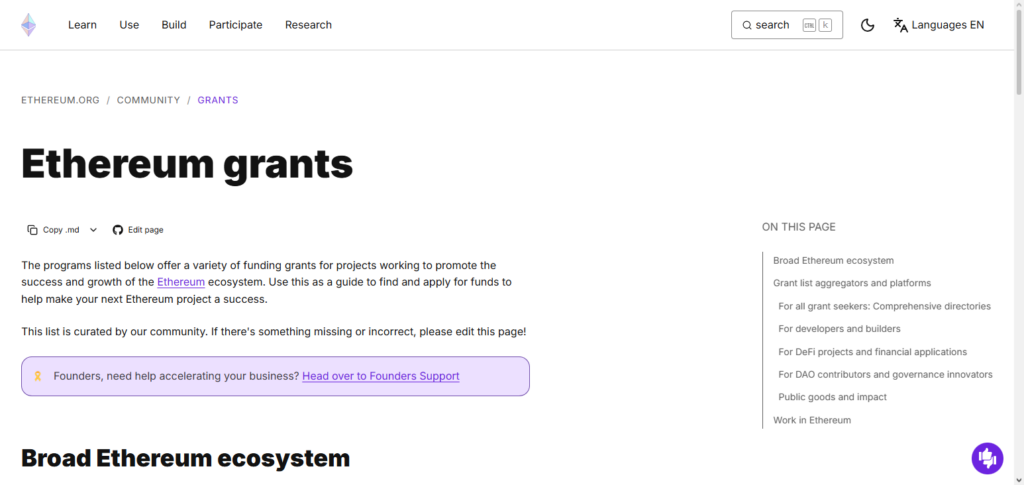Viewport: 1024px width, 485px height.
Task: Click the yellow ribbon icon in banner
Action: click(38, 376)
